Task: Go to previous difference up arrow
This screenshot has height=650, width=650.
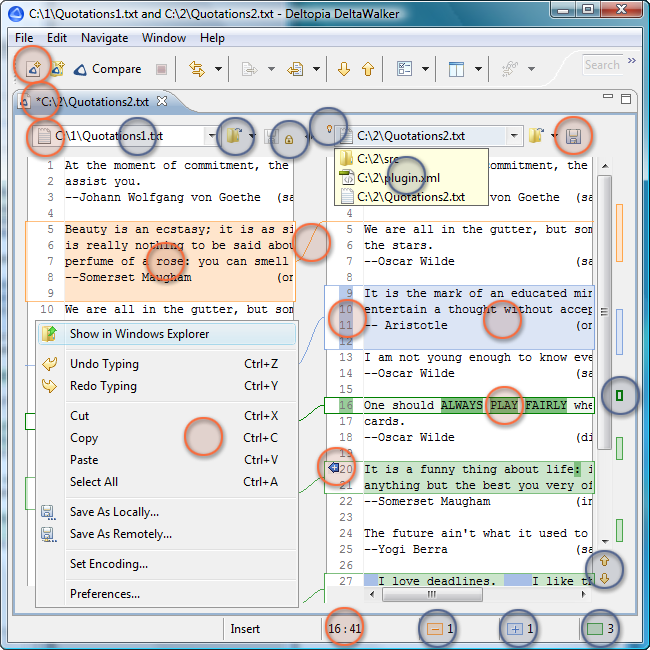Action: click(x=368, y=69)
